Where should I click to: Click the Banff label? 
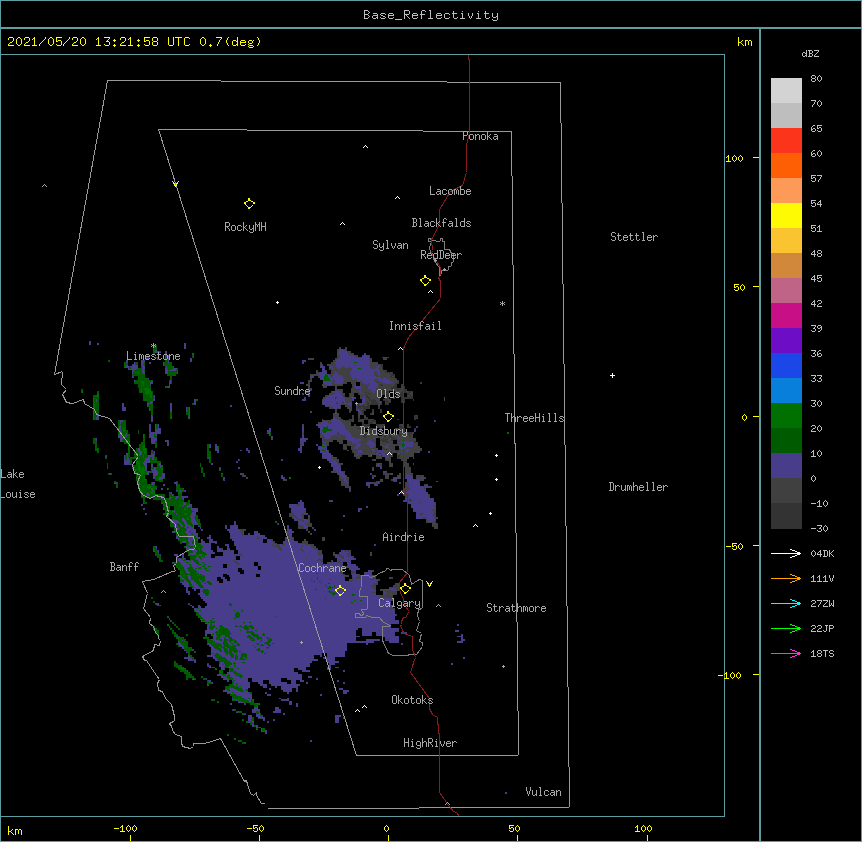(124, 567)
